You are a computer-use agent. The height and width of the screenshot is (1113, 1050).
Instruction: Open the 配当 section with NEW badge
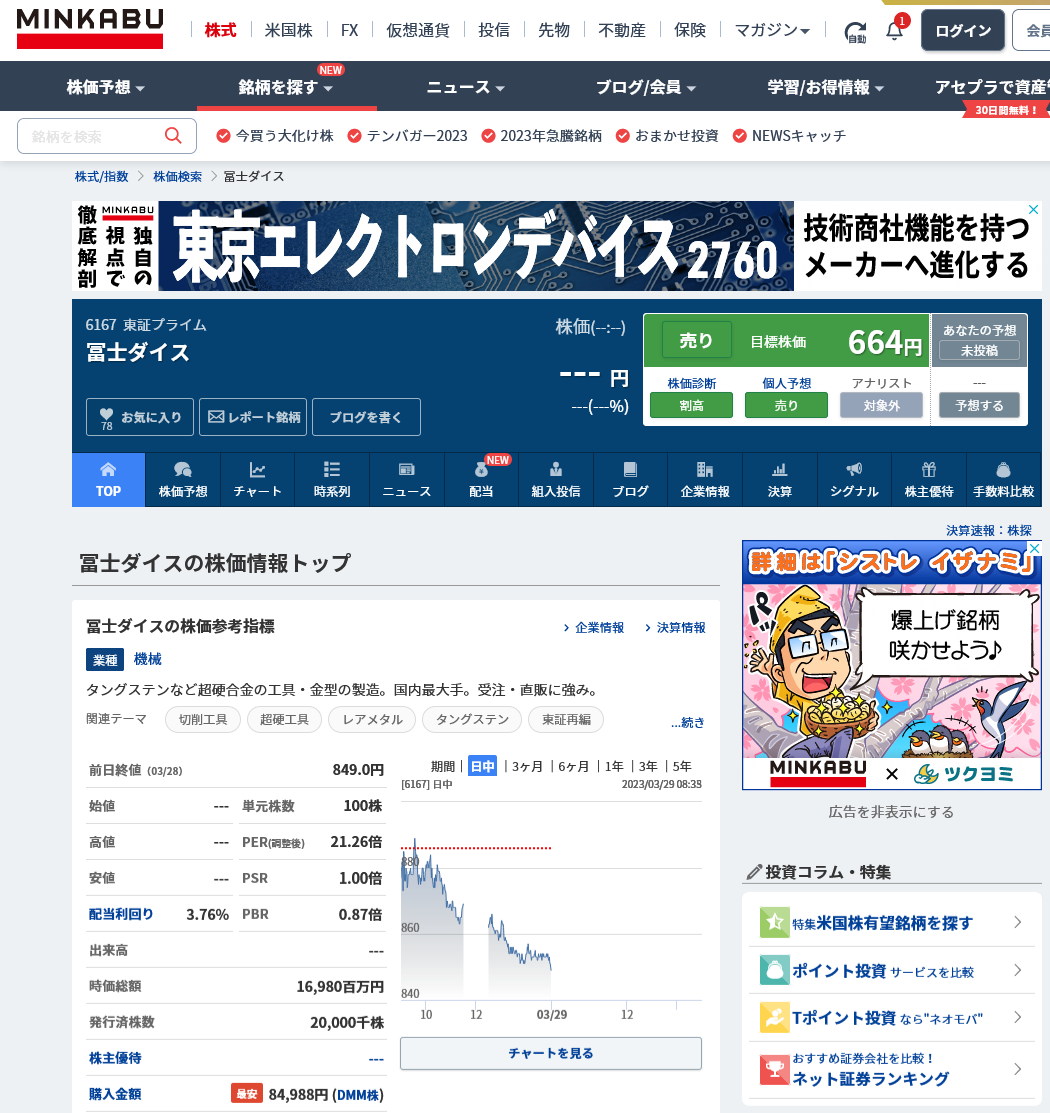click(x=481, y=480)
